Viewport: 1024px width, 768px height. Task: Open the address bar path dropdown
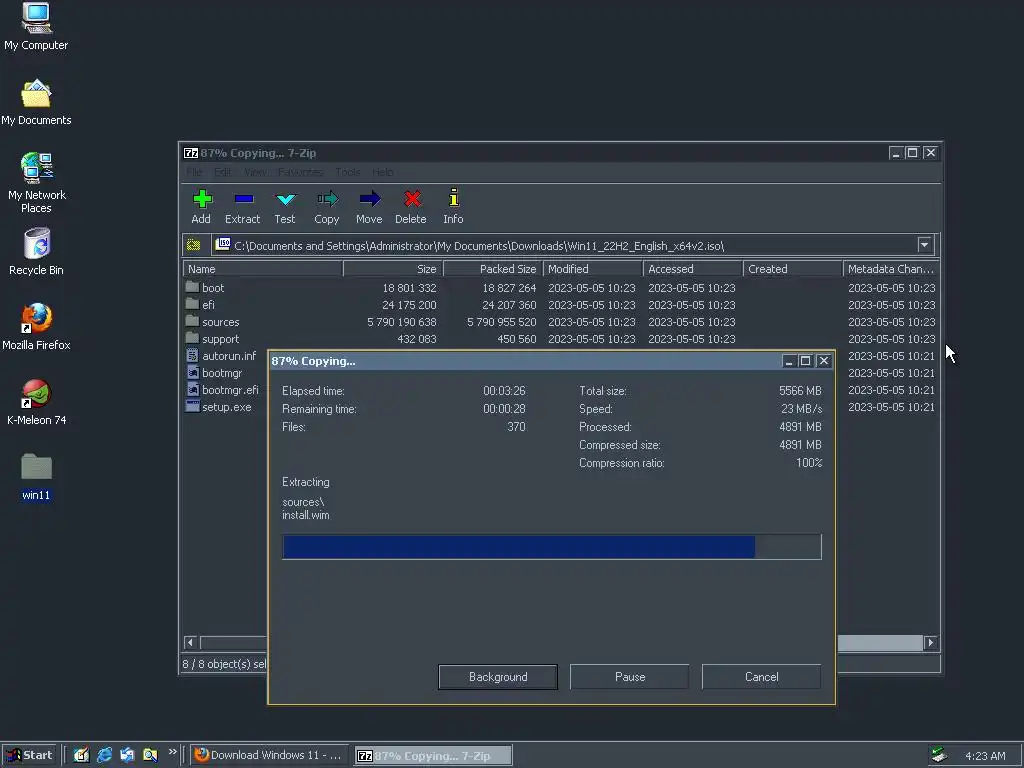(x=924, y=246)
